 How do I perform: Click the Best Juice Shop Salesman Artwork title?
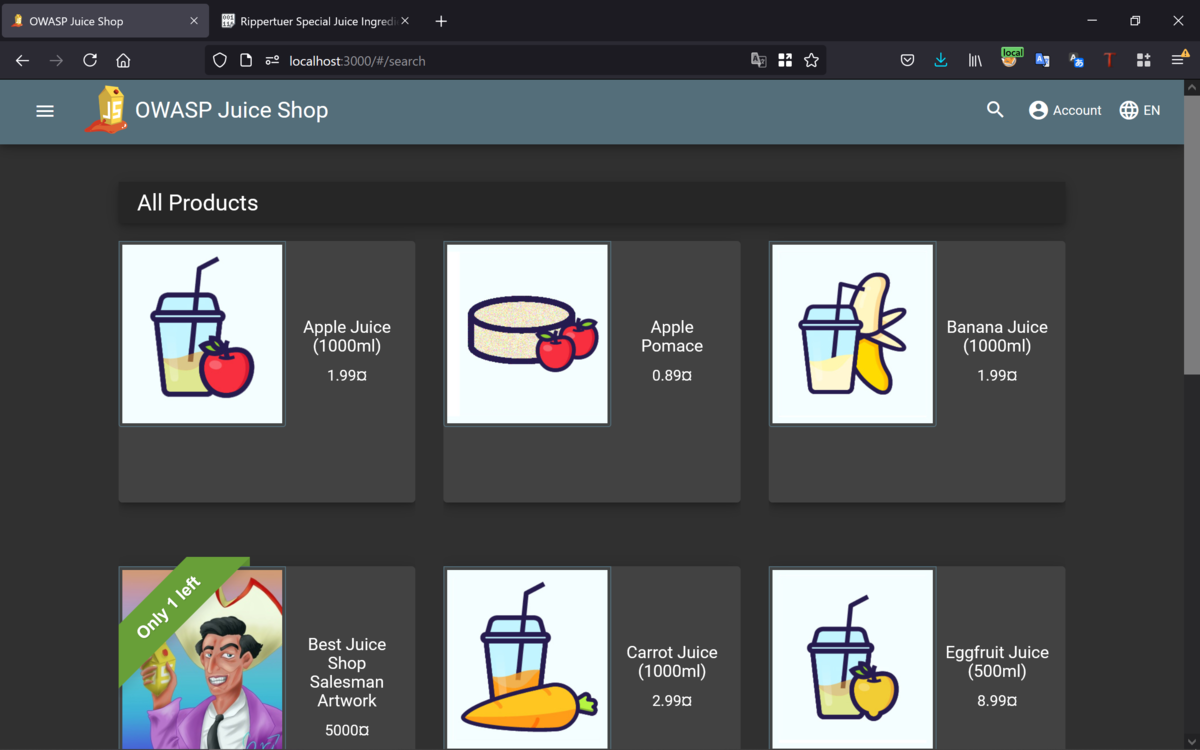[x=347, y=673]
